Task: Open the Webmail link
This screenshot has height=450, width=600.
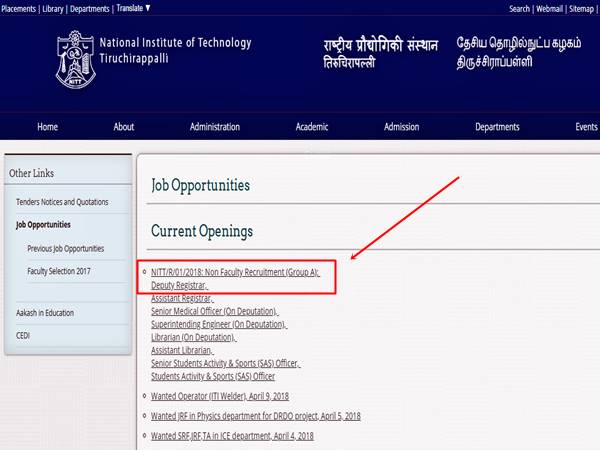Action: pos(549,9)
